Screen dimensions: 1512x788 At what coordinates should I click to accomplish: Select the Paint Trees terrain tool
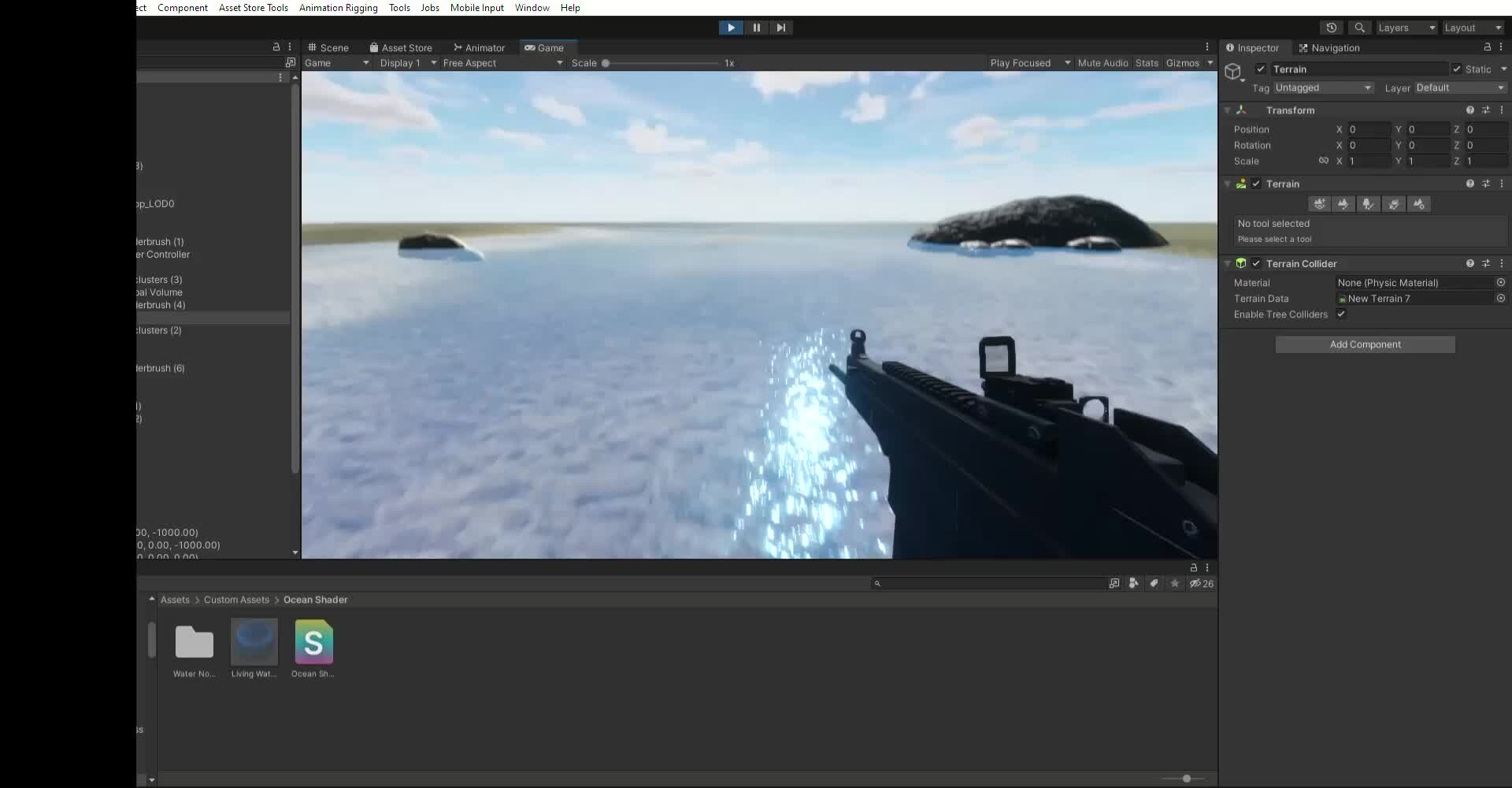coord(1369,204)
